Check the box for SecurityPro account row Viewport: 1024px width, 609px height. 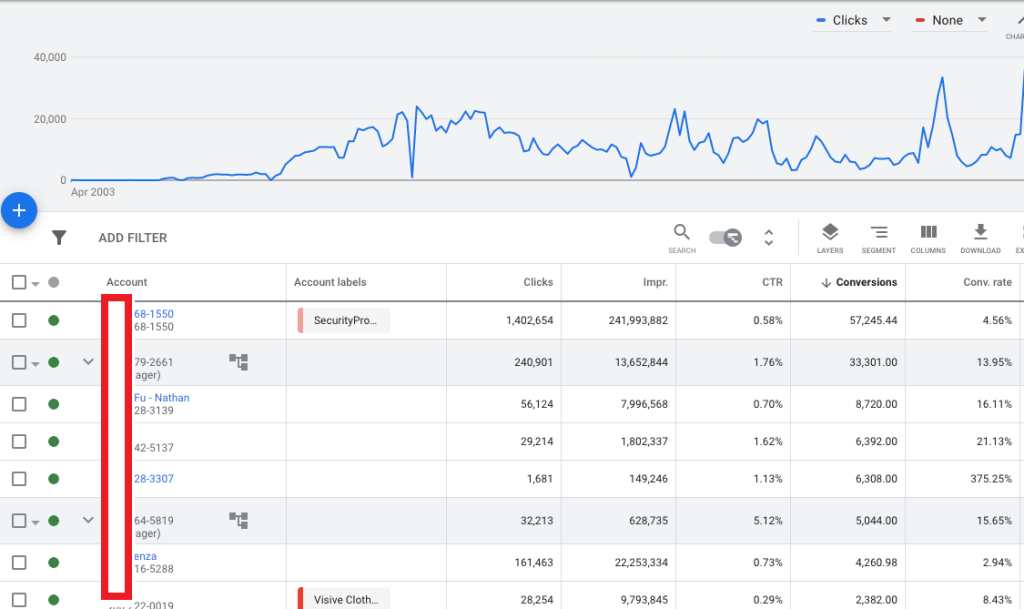(19, 321)
